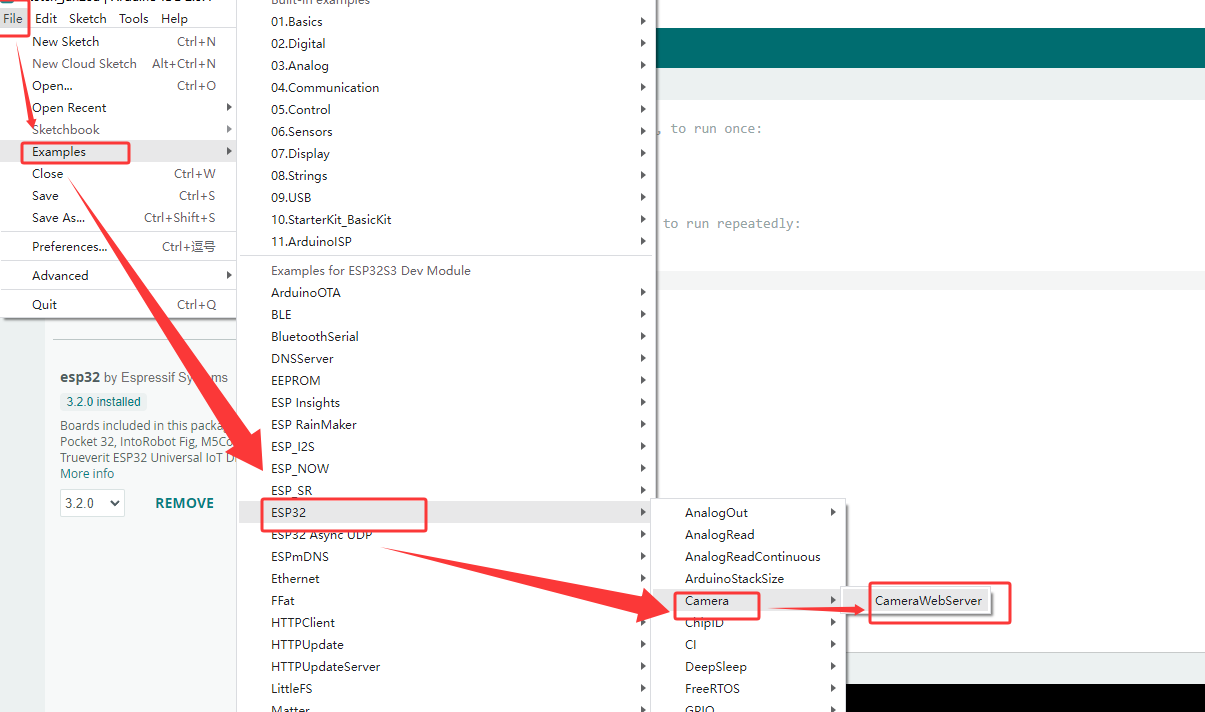Viewport: 1205px width, 712px height.
Task: Expand the Advanced submenu
Action: tap(119, 276)
